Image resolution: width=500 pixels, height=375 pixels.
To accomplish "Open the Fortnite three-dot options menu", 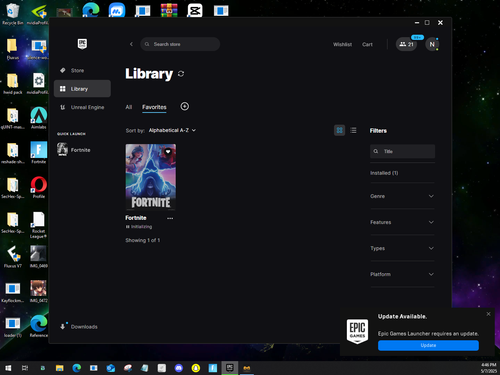I will pyautogui.click(x=170, y=218).
